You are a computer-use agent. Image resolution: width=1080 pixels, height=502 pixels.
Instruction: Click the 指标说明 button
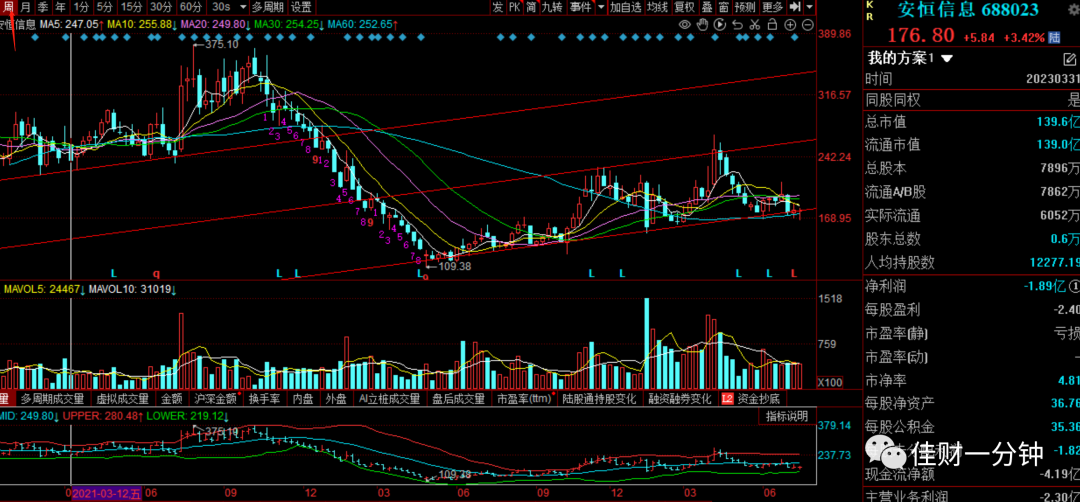[x=786, y=416]
